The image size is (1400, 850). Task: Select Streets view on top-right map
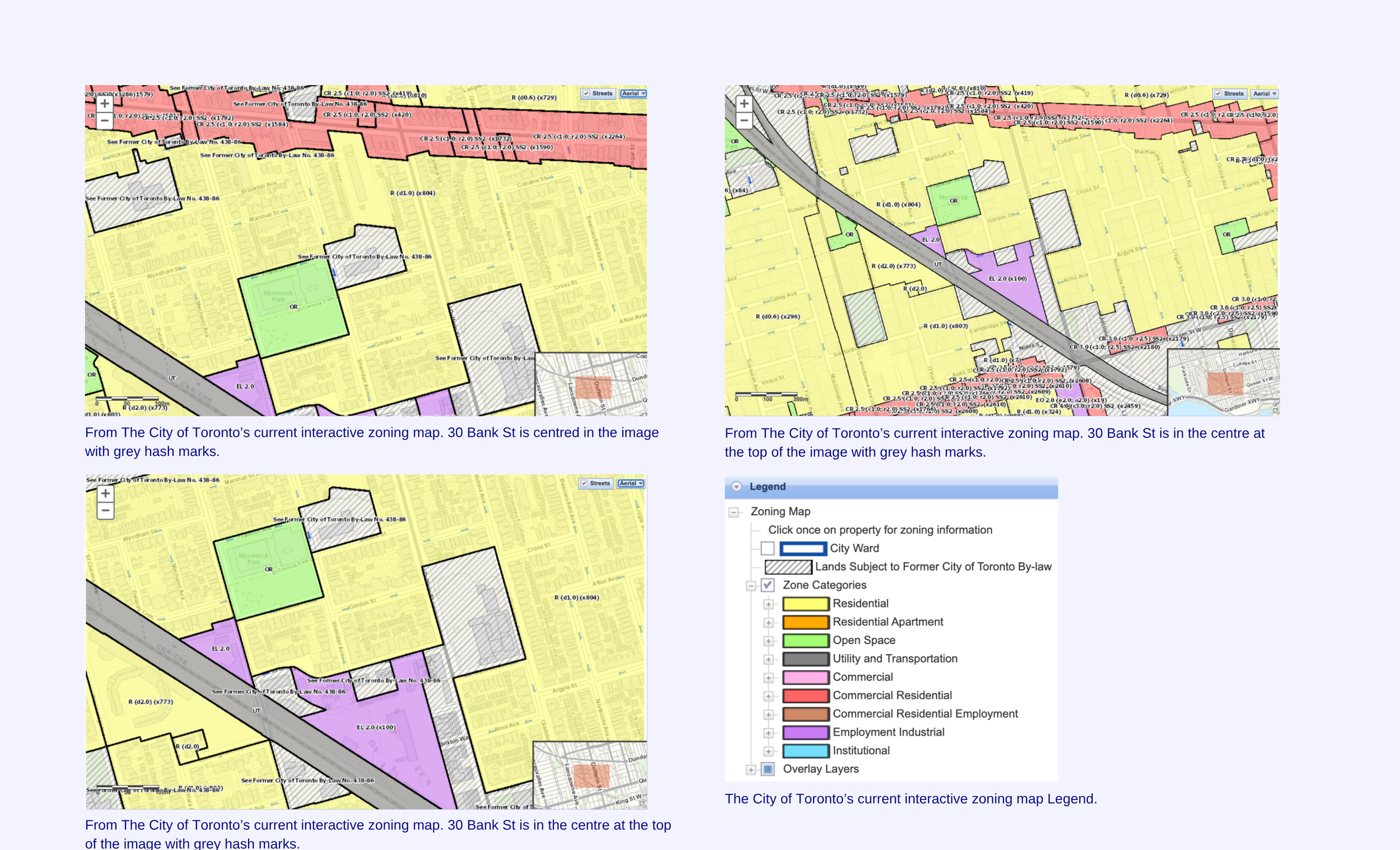1229,94
